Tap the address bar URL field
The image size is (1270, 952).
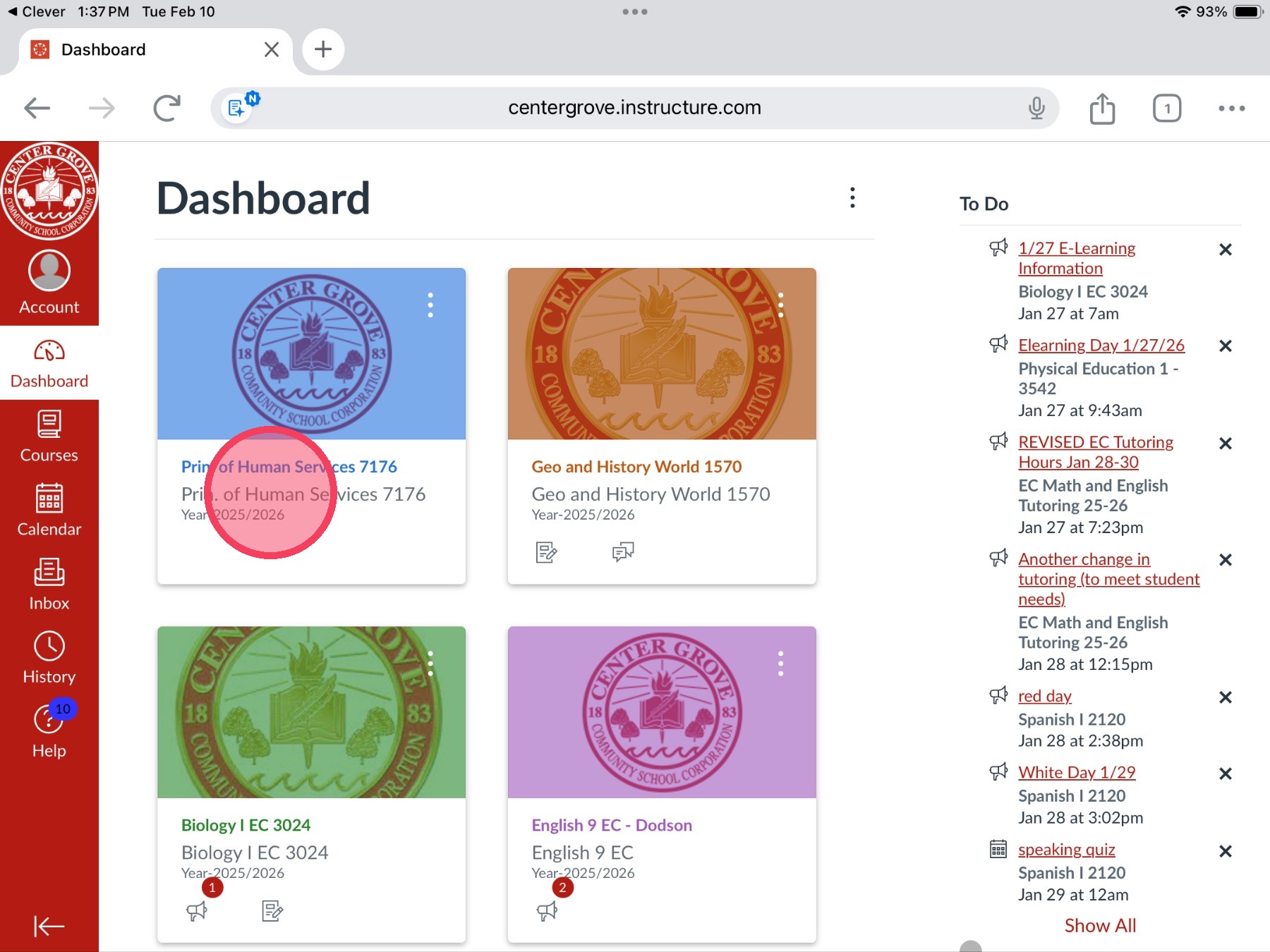click(634, 108)
